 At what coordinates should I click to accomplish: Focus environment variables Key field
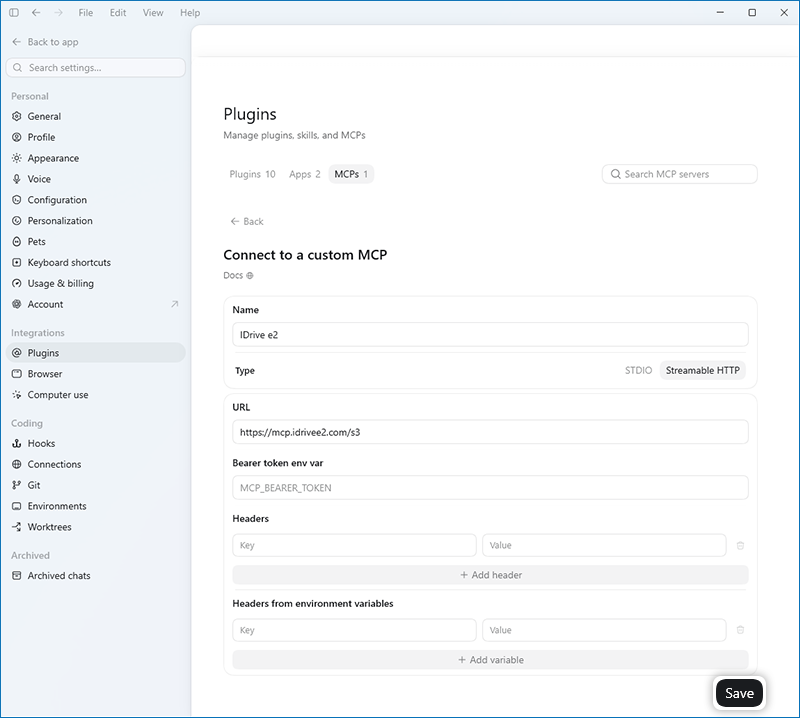pyautogui.click(x=354, y=631)
